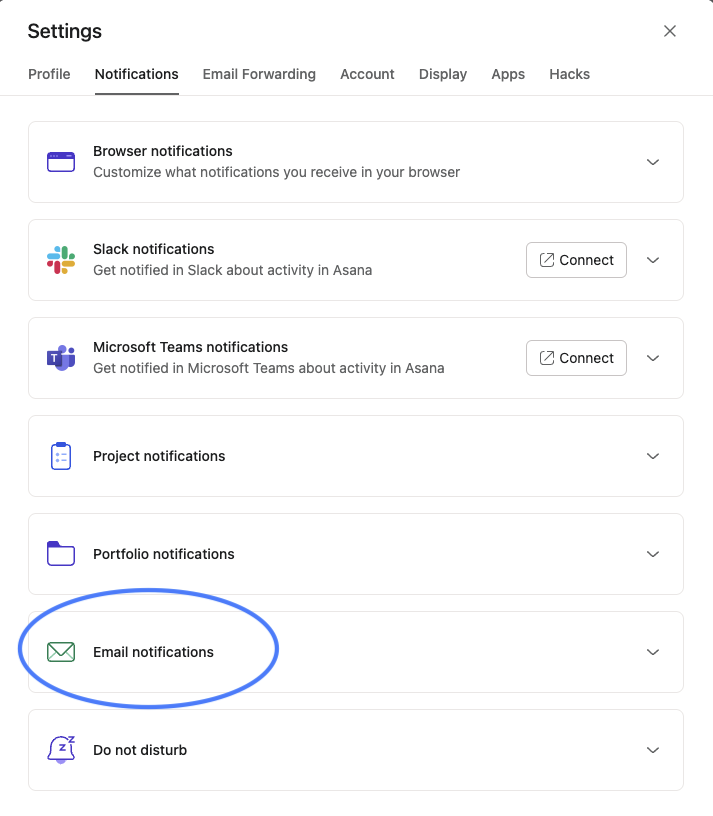Viewport: 713px width, 816px height.
Task: Expand the Do not disturb chevron
Action: (653, 750)
